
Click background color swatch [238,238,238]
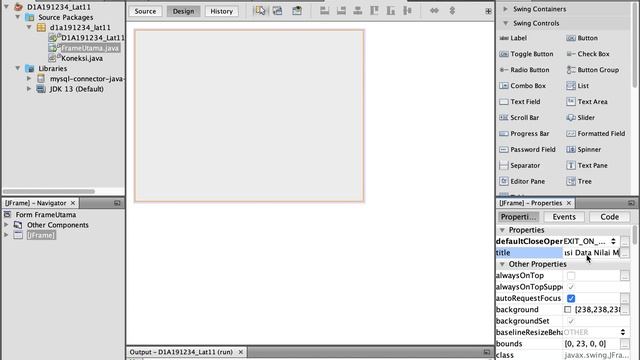[567, 310]
